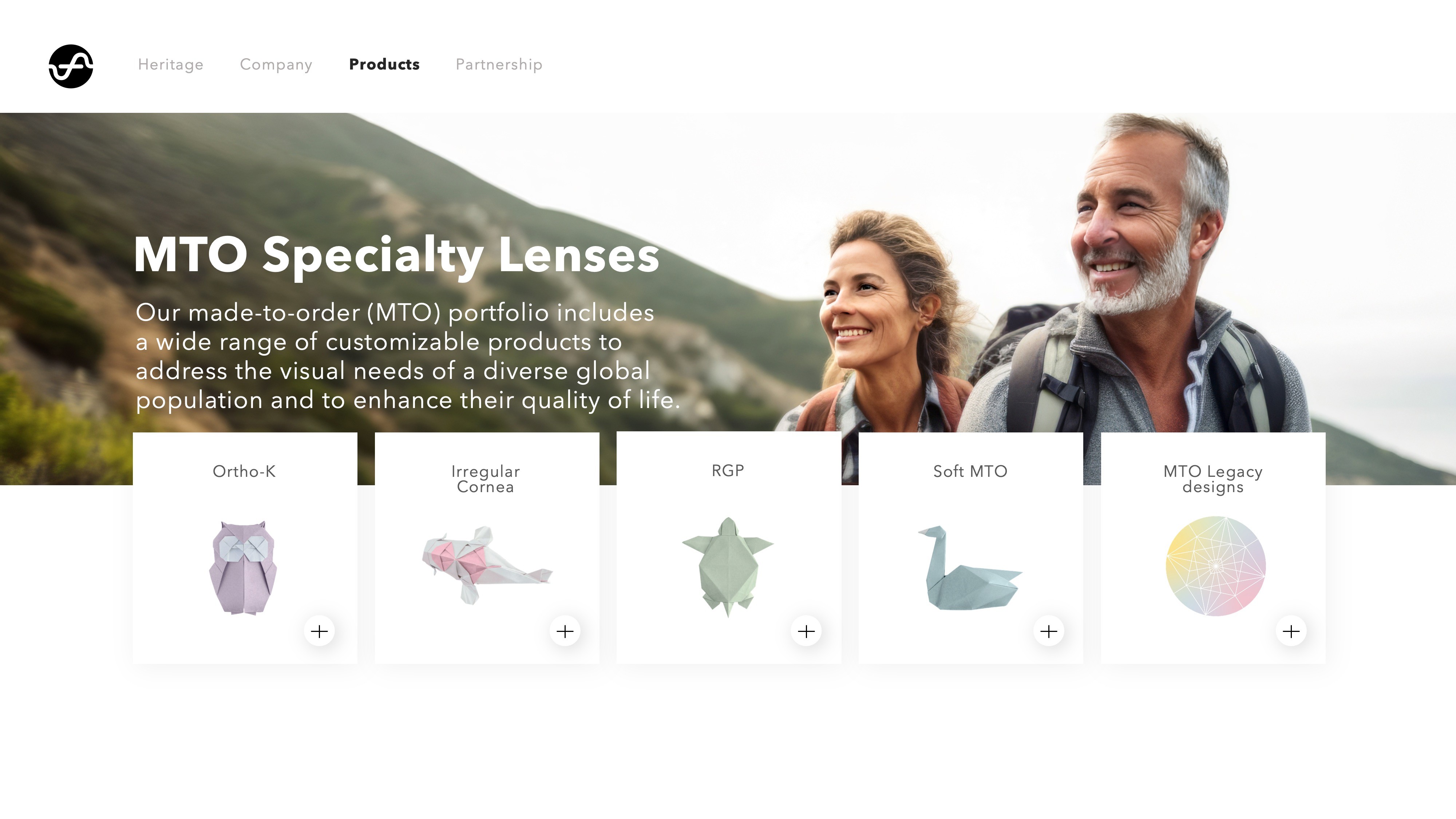This screenshot has width=1456, height=819.
Task: Expand the MTO Legacy designs card
Action: [1291, 631]
